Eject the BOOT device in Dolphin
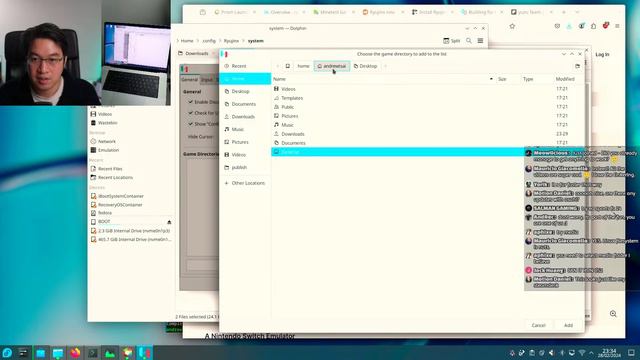The height and width of the screenshot is (360, 640). (x=169, y=222)
